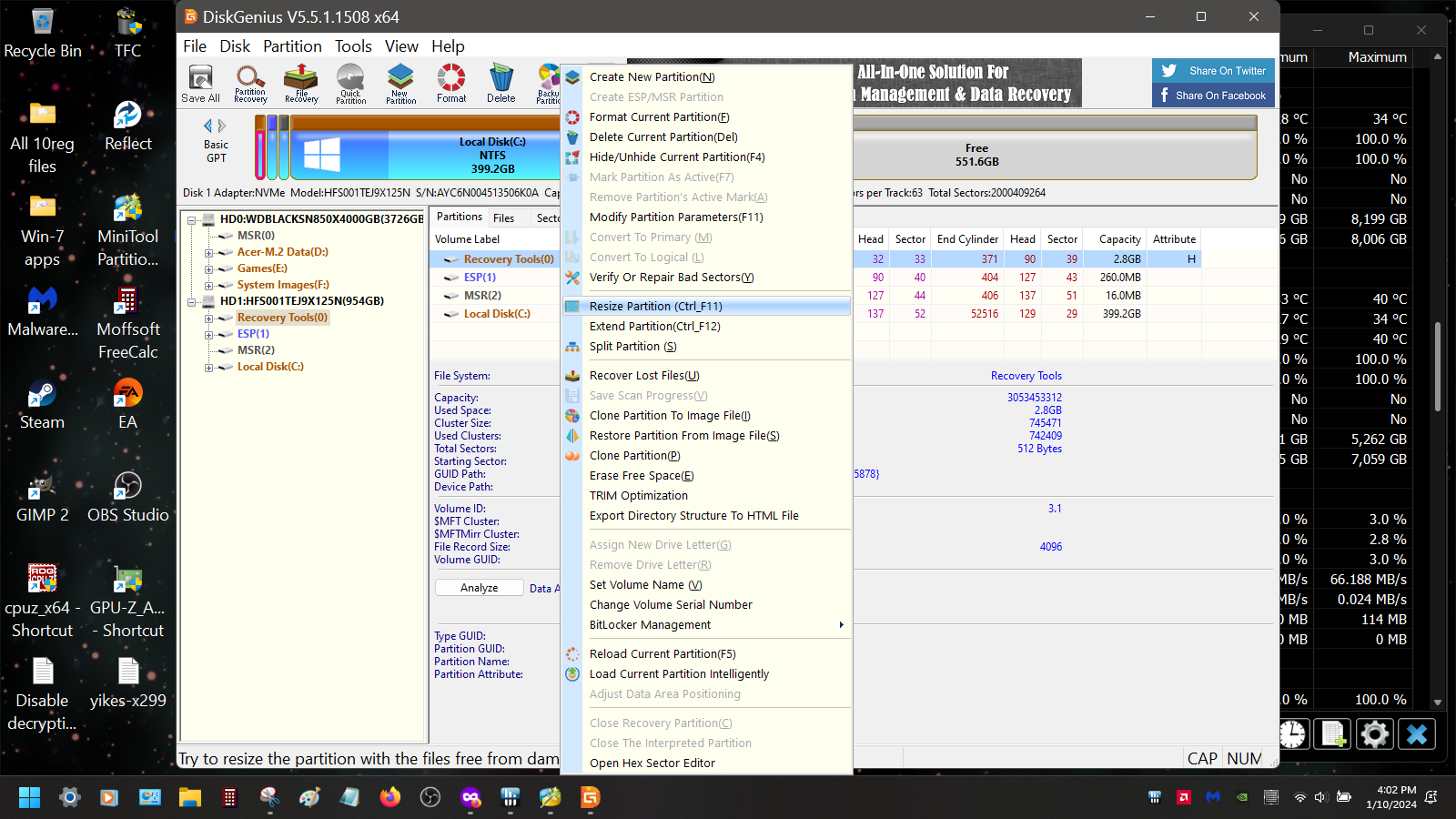Click blue X icon in hardware monitor window
The width and height of the screenshot is (1456, 819).
pyautogui.click(x=1417, y=734)
